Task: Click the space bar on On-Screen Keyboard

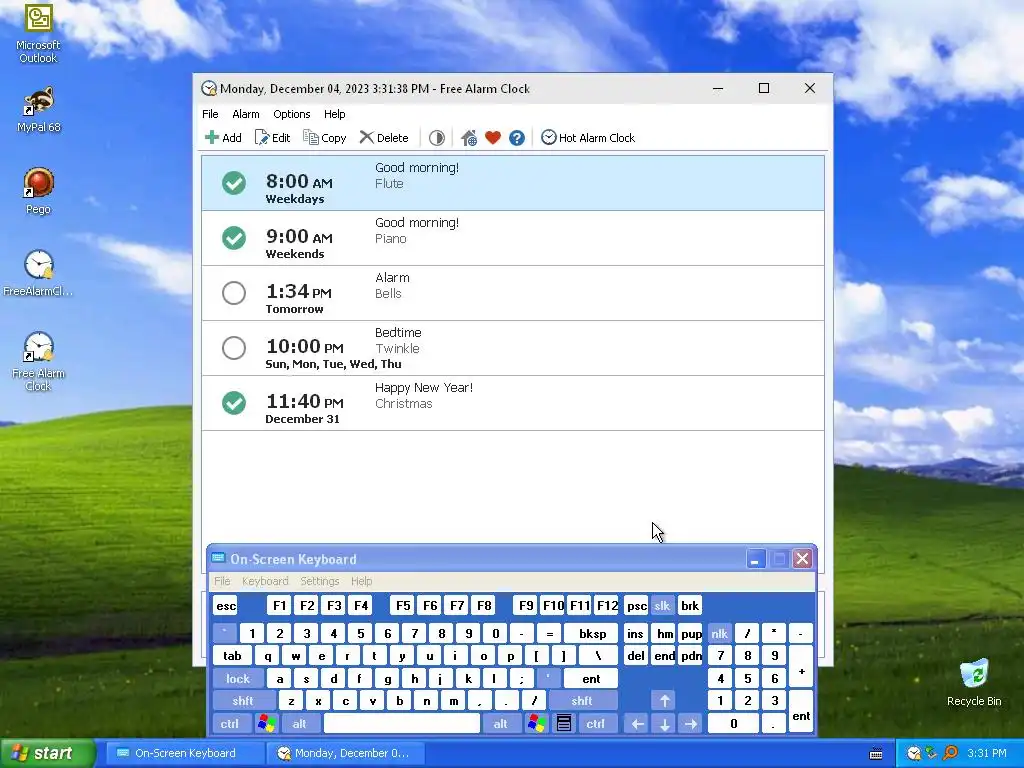Action: coord(402,724)
